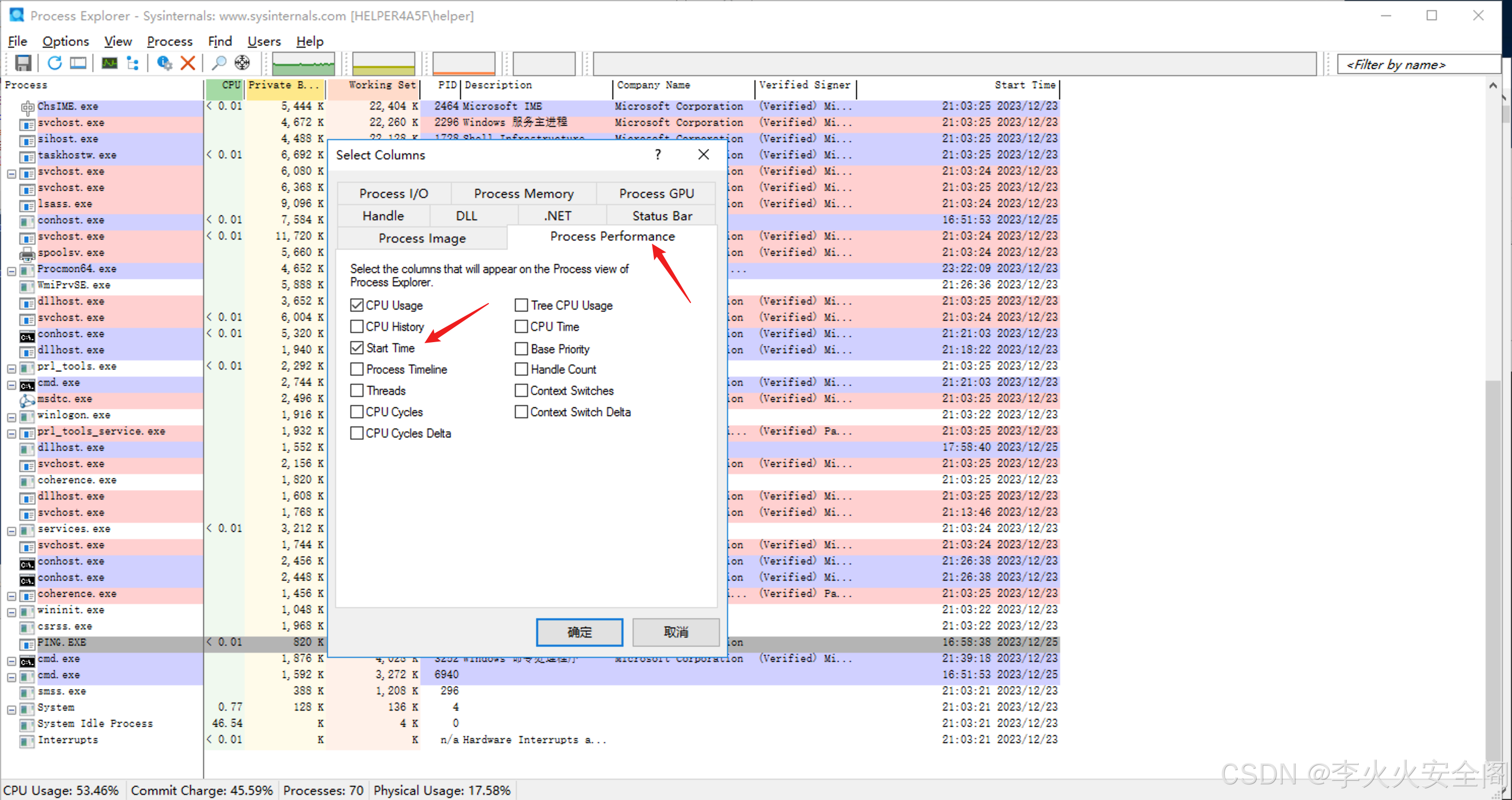
Task: Collapse the services.exe tree node
Action: click(11, 530)
